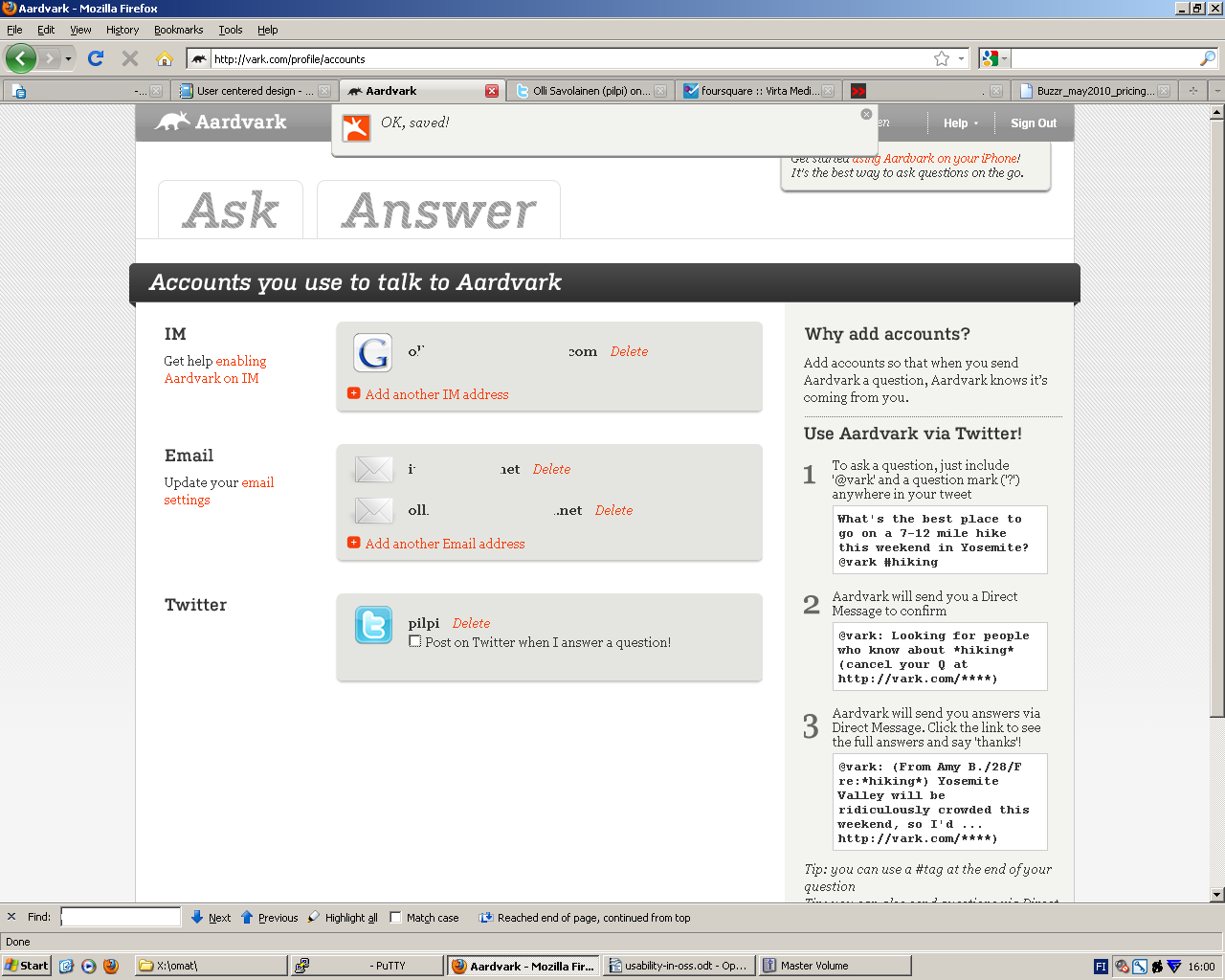Click enabling Aardvark on IM link
Viewport: 1225px width, 980px height.
(215, 369)
